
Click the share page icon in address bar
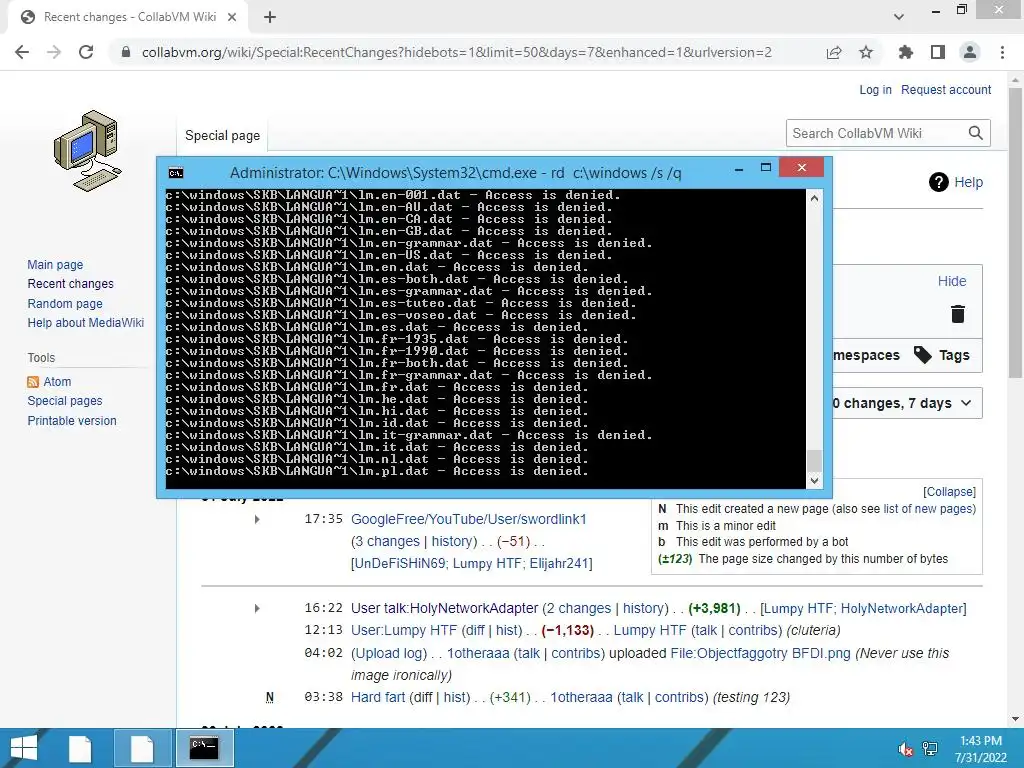(x=834, y=52)
